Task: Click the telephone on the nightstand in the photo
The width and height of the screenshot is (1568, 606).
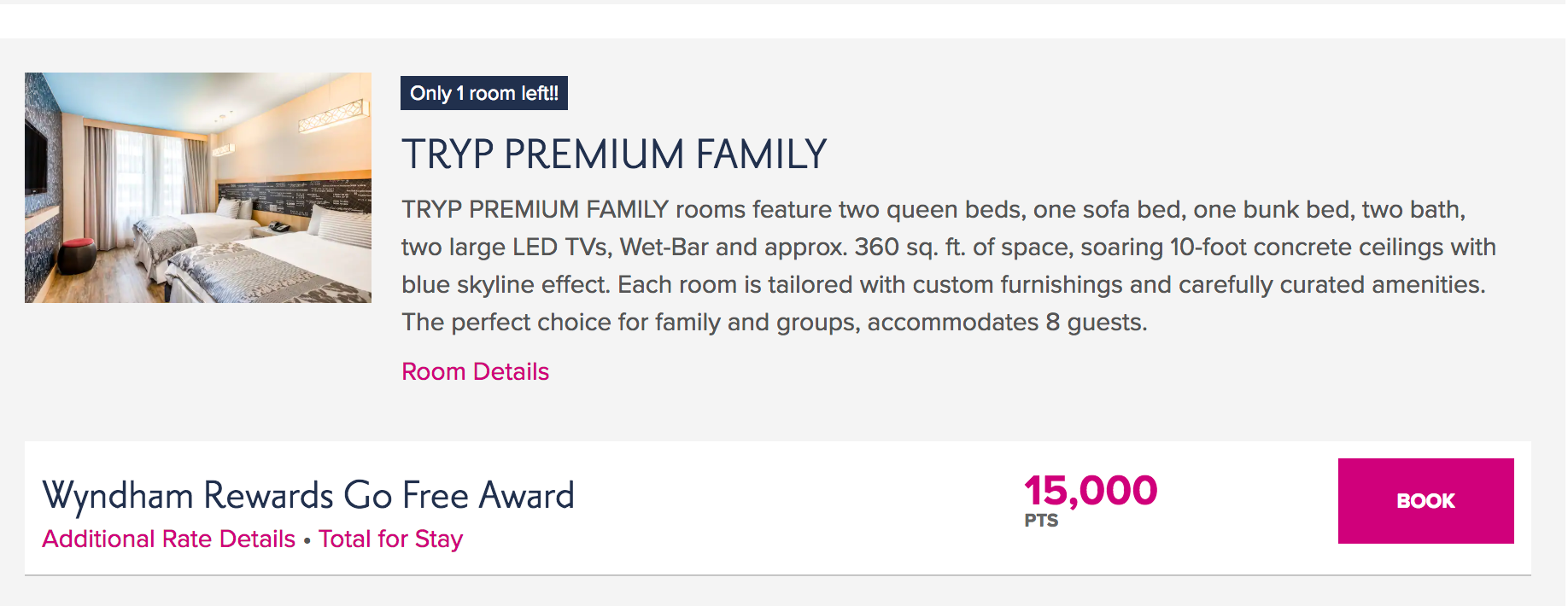Action: 278,227
